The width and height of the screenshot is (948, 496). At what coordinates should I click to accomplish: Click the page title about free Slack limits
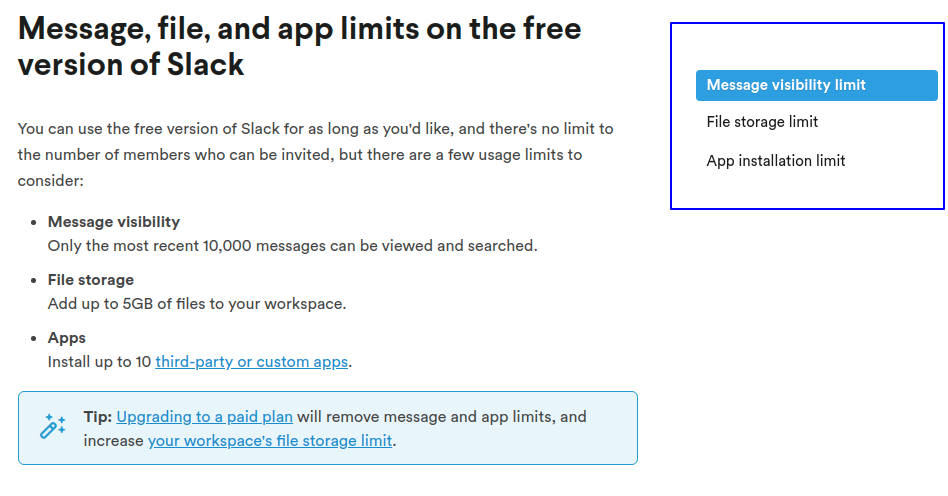pos(300,46)
